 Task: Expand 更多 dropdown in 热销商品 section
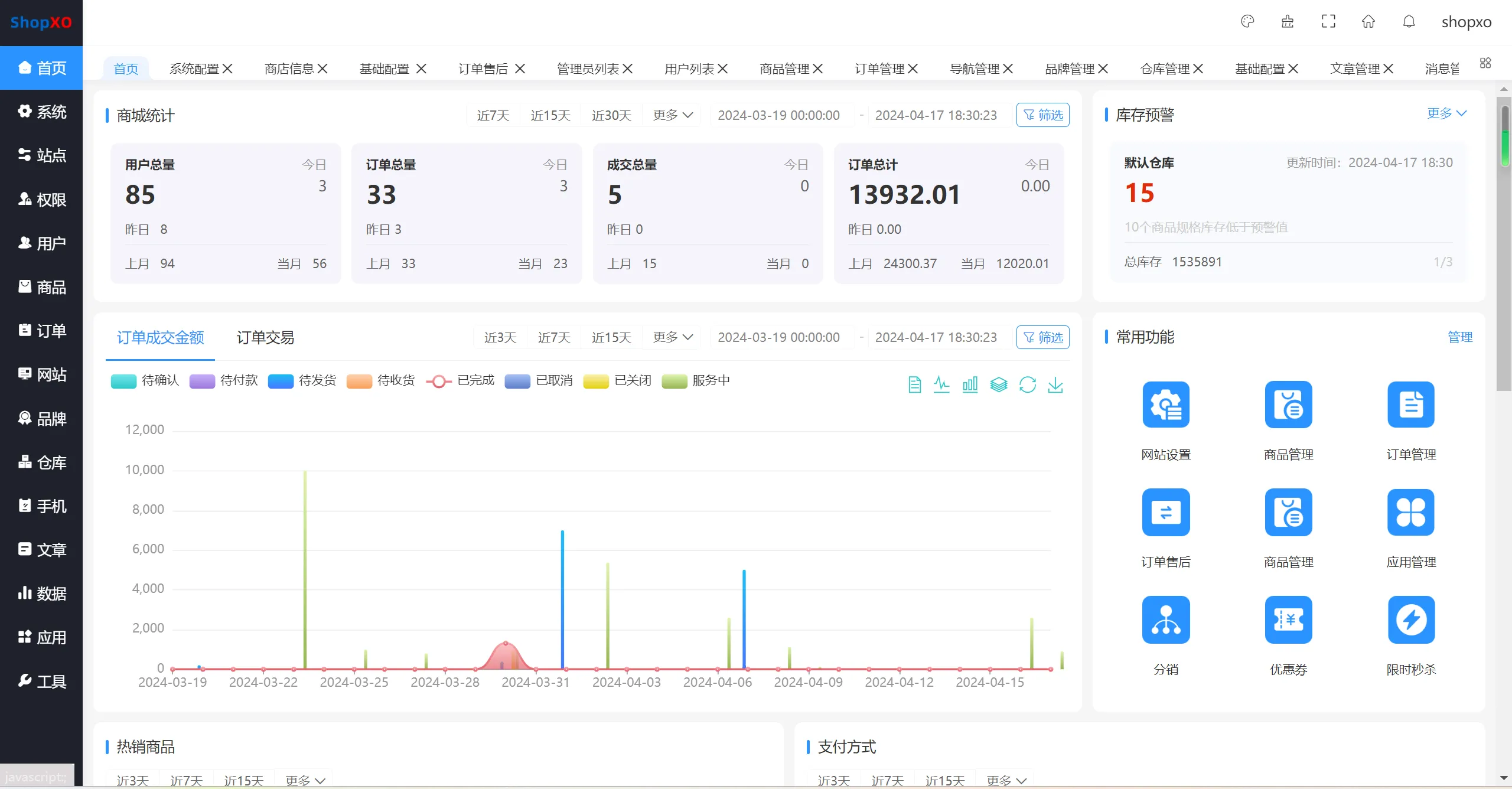tap(305, 780)
